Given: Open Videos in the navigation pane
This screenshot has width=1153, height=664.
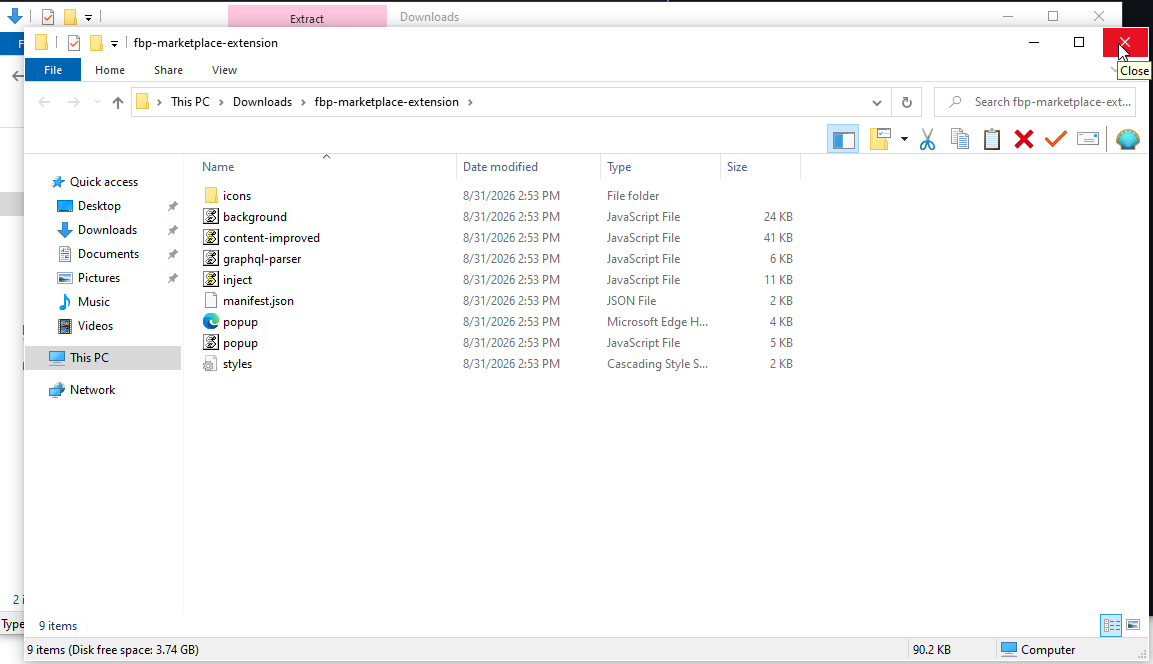Looking at the screenshot, I should tap(95, 326).
